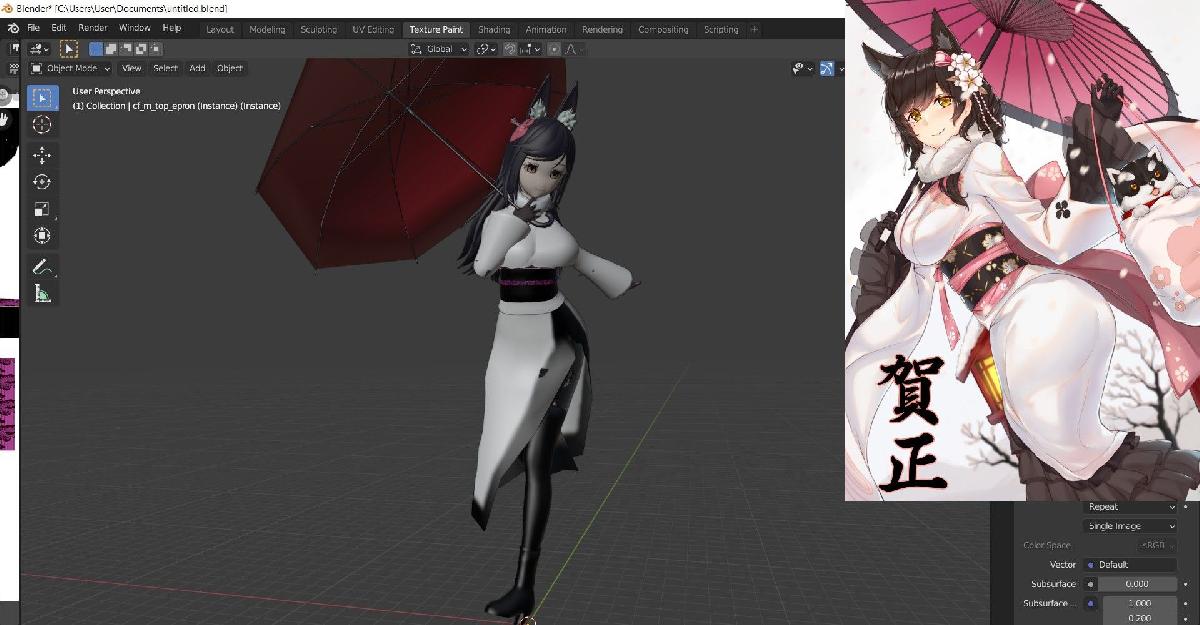The height and width of the screenshot is (625, 1200).
Task: Activate the Transform tool
Action: pos(42,236)
